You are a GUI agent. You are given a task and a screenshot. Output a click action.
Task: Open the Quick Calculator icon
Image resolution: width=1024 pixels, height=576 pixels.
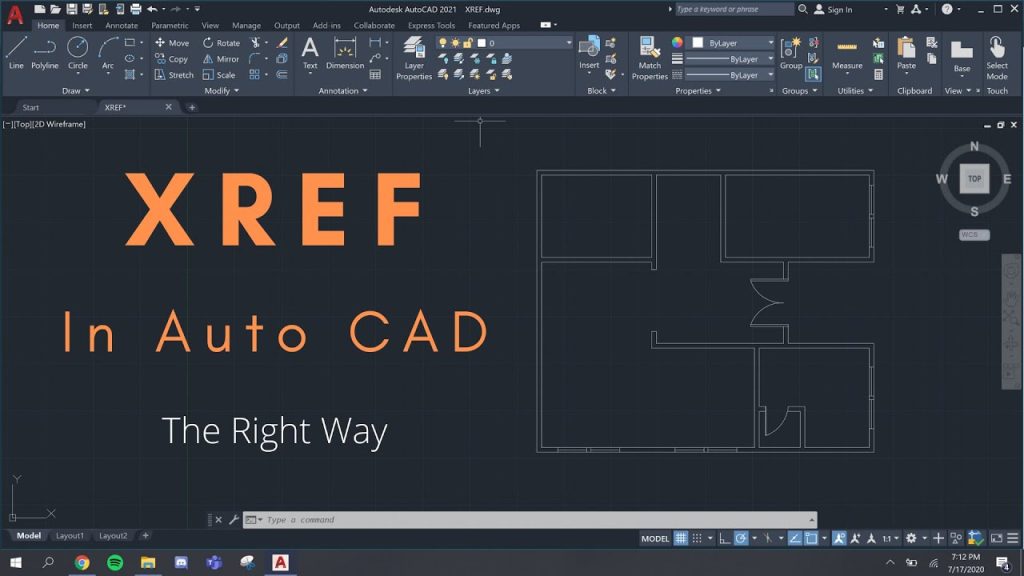(x=878, y=75)
